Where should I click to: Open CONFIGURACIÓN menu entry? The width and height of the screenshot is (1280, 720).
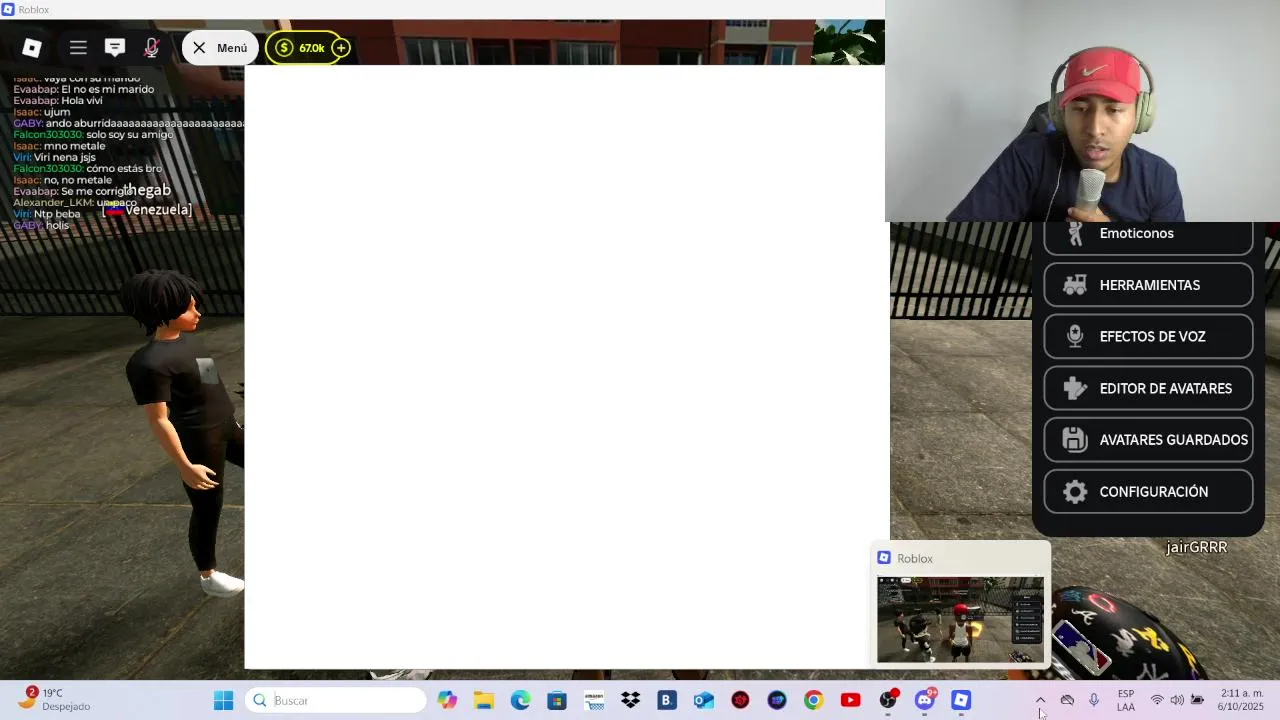point(1148,492)
